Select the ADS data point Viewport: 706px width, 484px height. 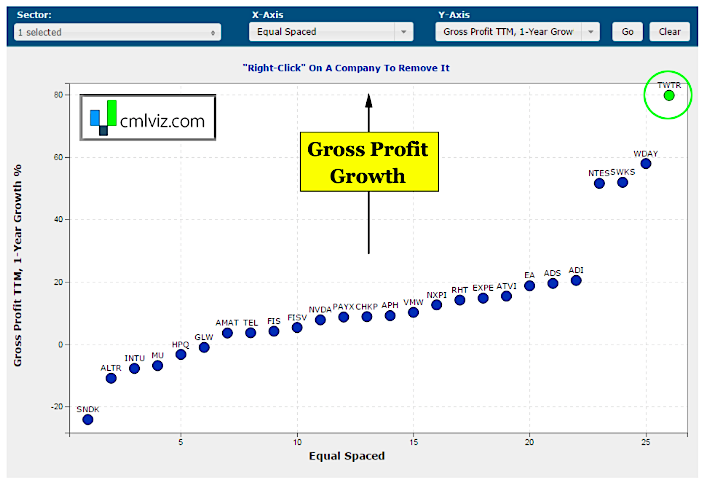[553, 283]
